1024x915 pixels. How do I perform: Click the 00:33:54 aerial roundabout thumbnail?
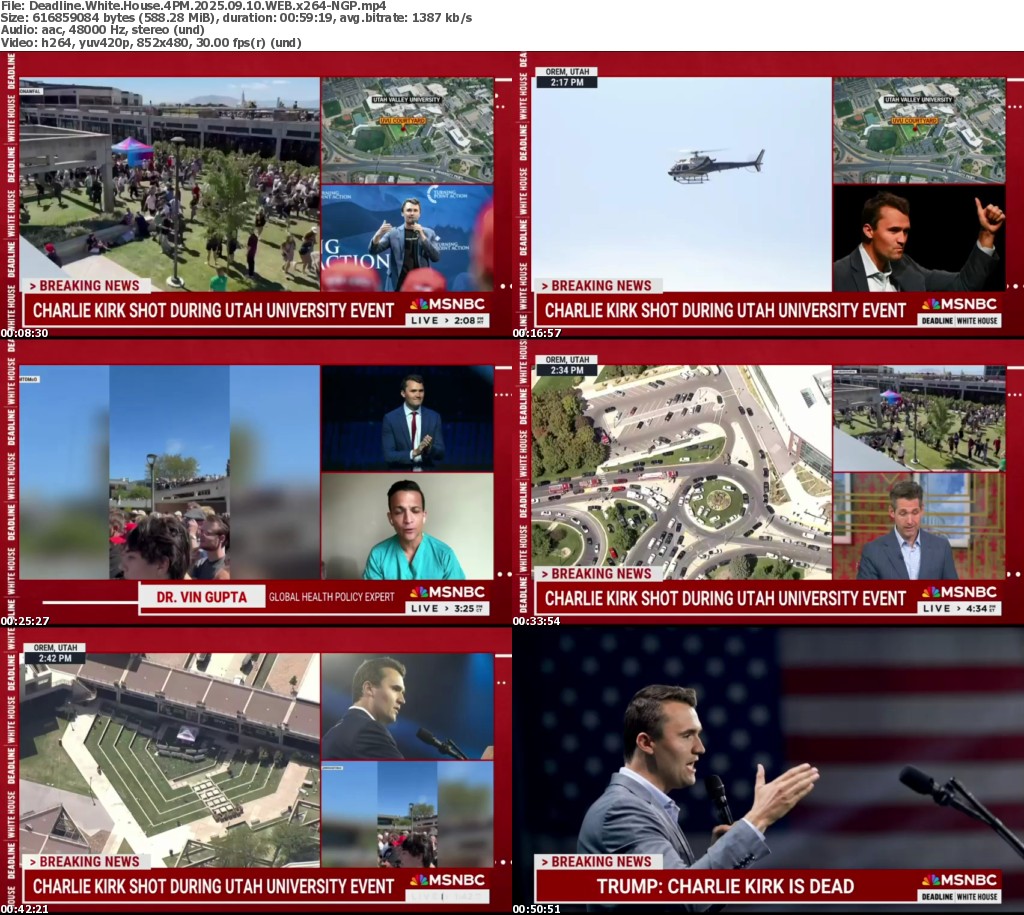coord(768,483)
